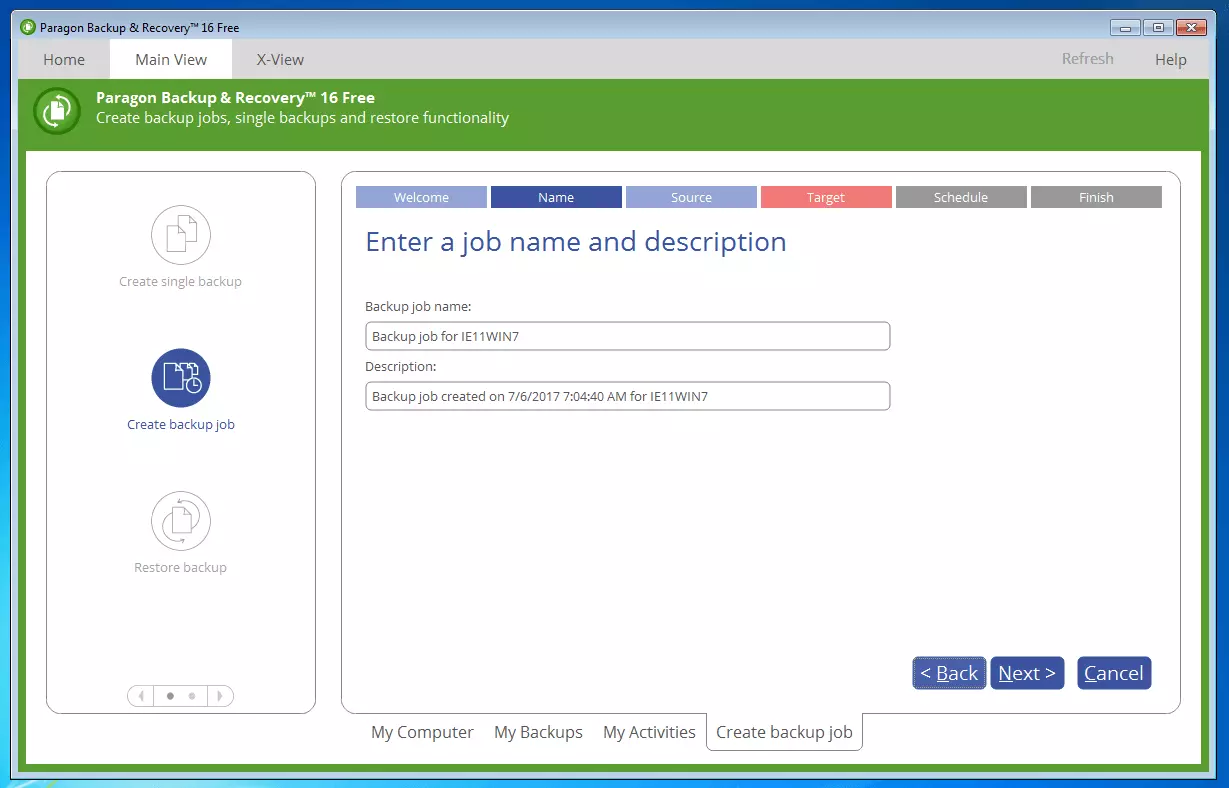
Task: Go to next sidebar page arrow
Action: (x=220, y=695)
